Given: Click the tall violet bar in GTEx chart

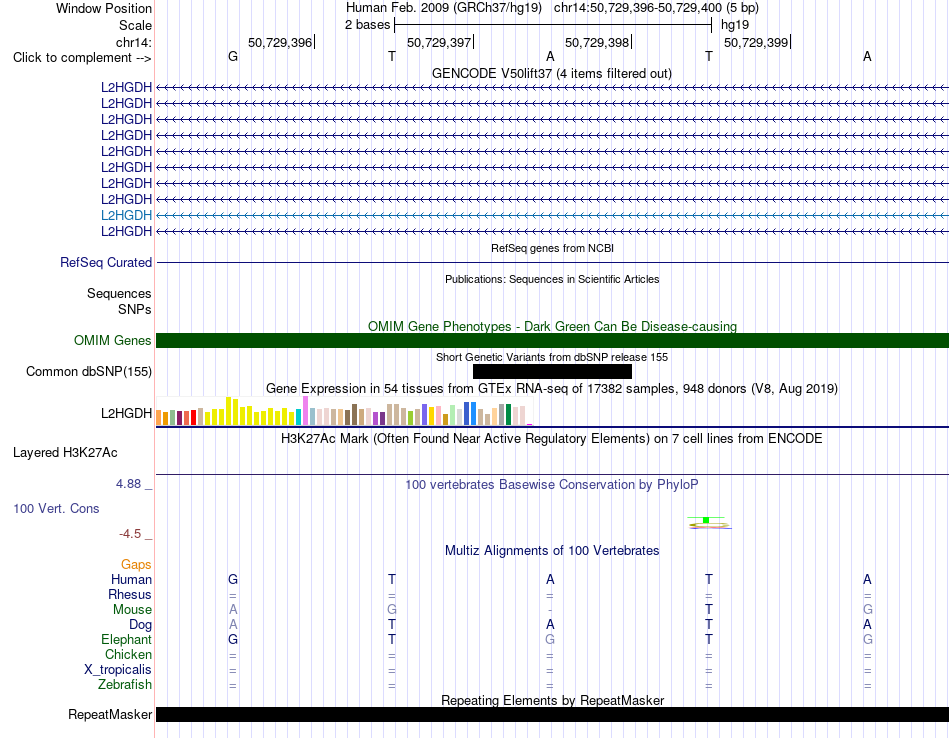Looking at the screenshot, I should click(305, 410).
